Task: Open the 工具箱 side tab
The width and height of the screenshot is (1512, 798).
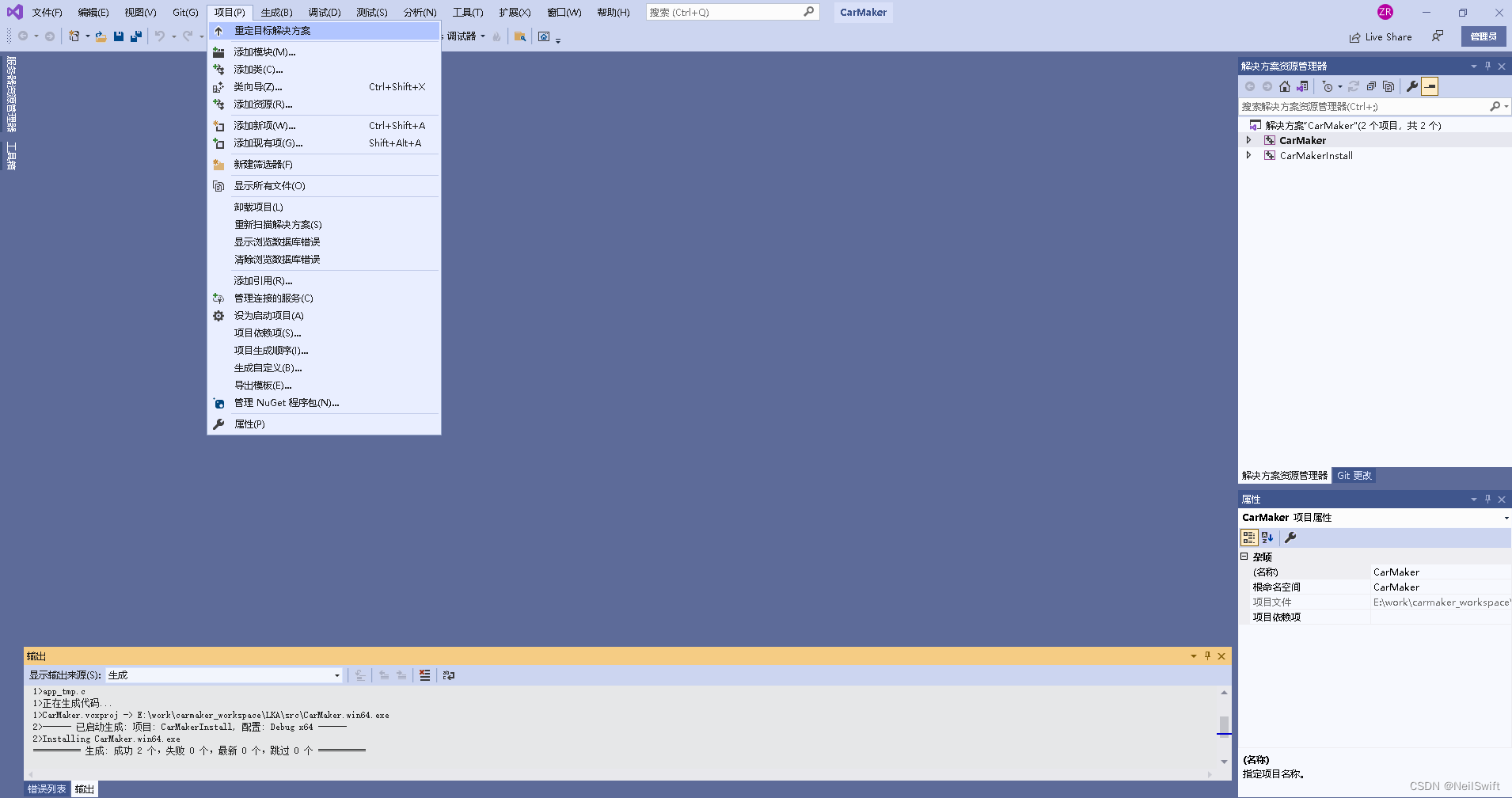Action: coord(11,156)
